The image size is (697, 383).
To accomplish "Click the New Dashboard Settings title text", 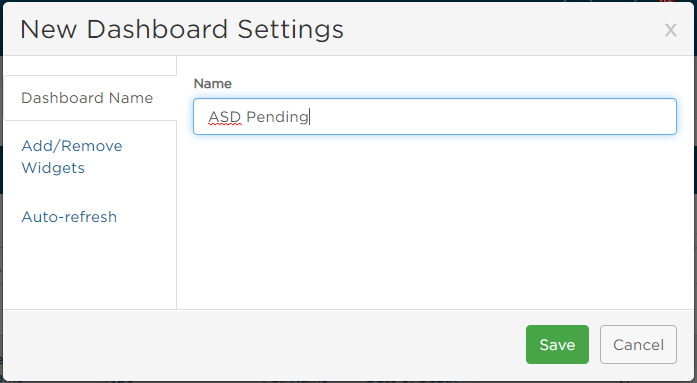I will pyautogui.click(x=182, y=29).
